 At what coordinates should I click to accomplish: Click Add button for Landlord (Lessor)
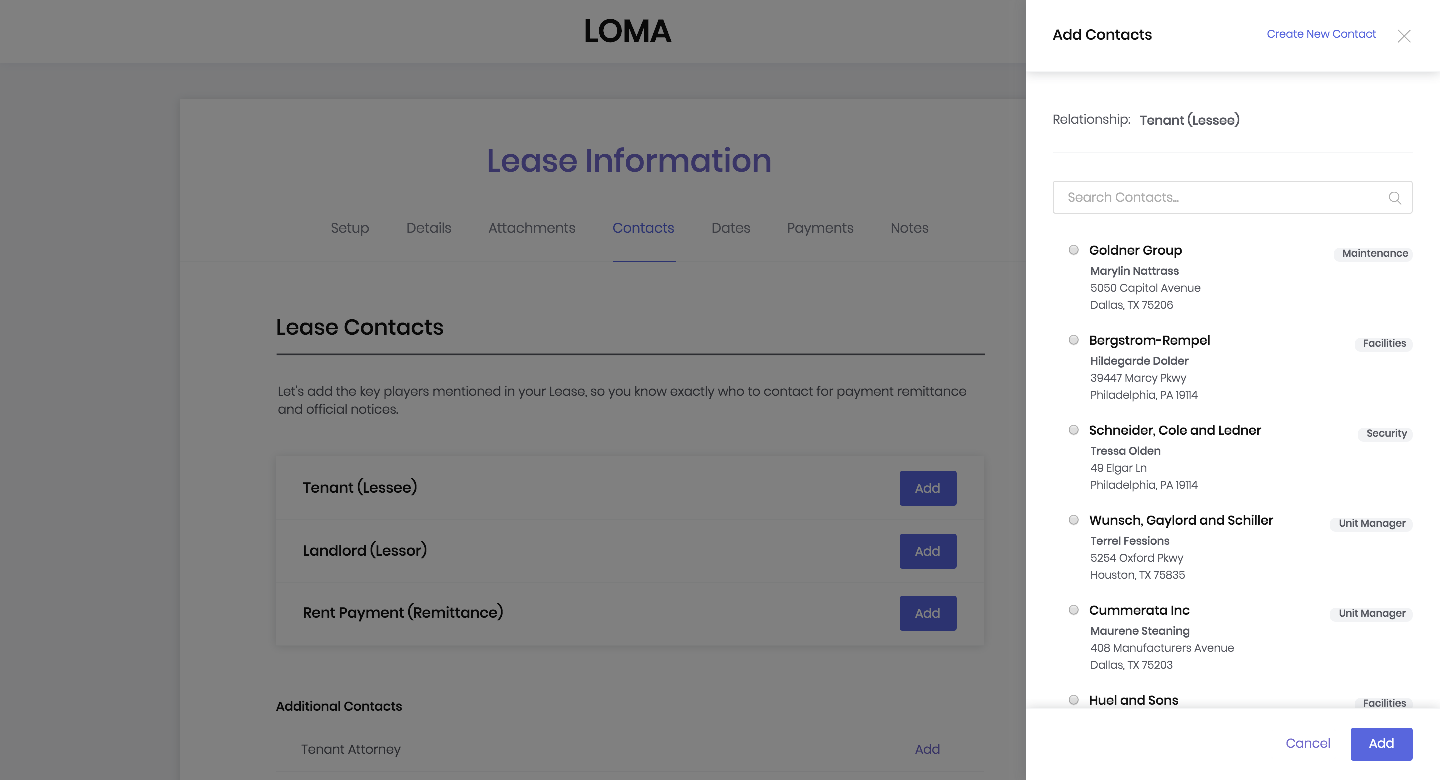point(928,551)
